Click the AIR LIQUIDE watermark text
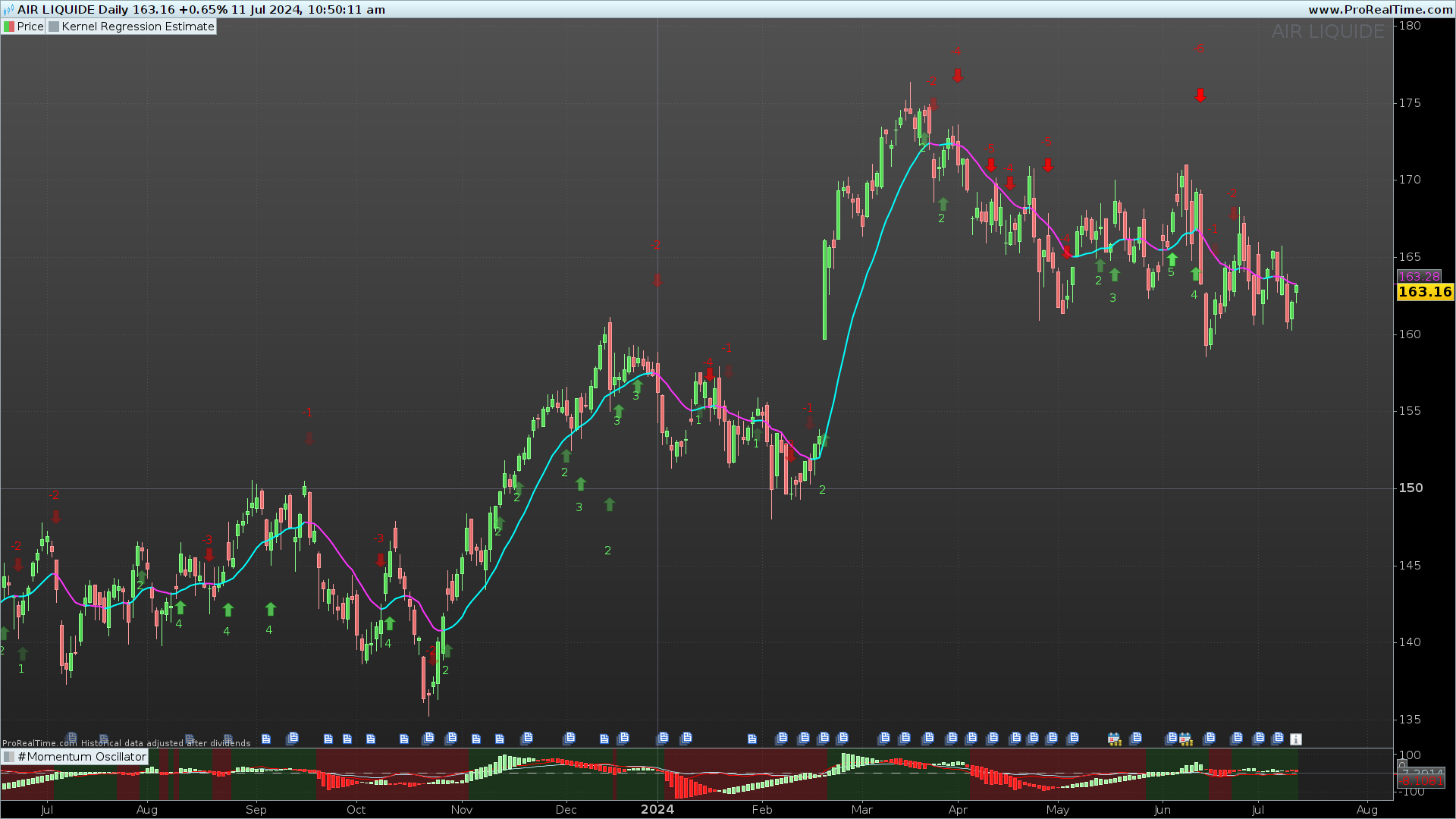The image size is (1456, 819). point(1328,32)
